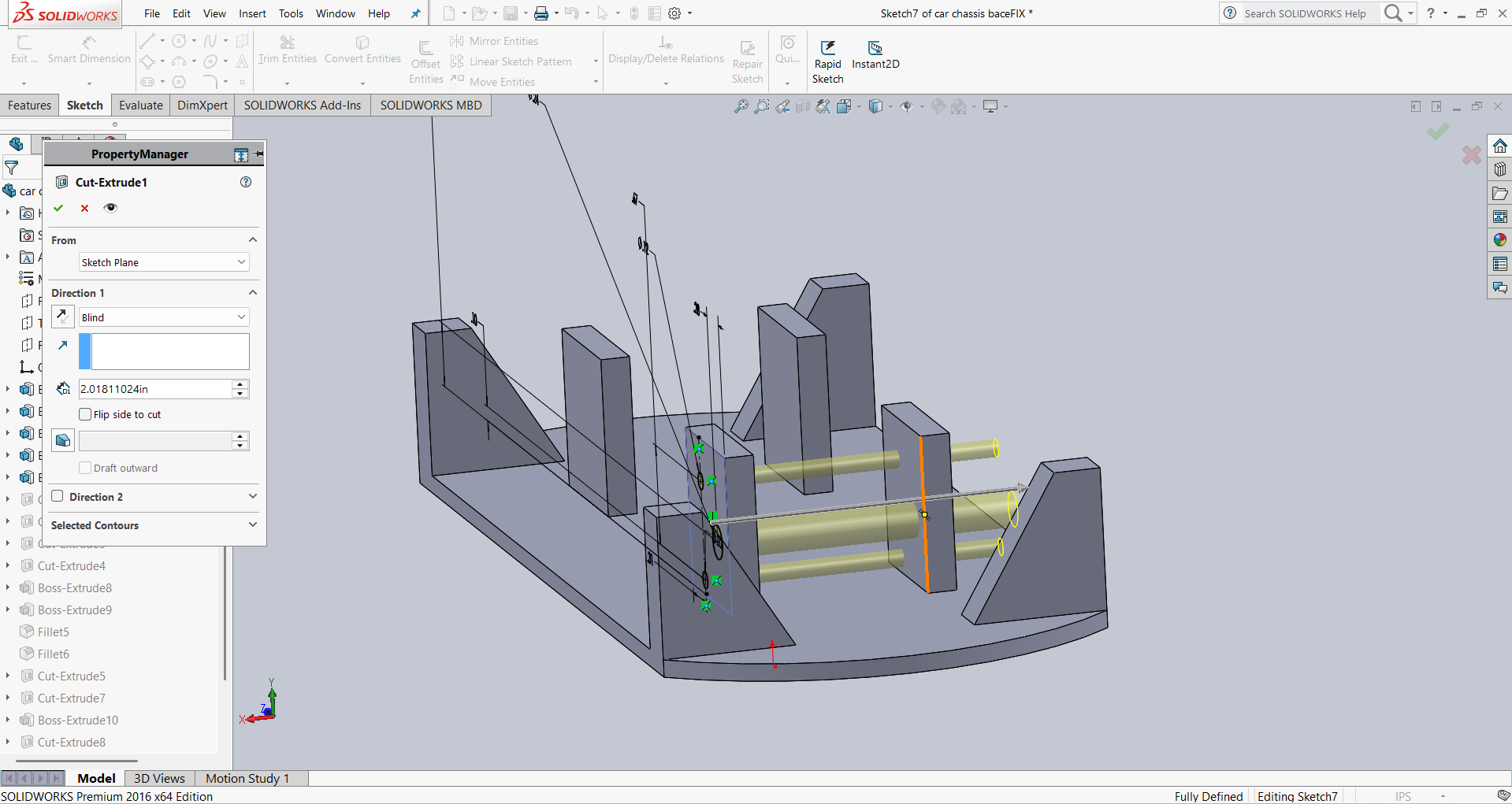1512x804 pixels.
Task: Select Cut-Extrude8 in the feature tree
Action: tap(72, 742)
